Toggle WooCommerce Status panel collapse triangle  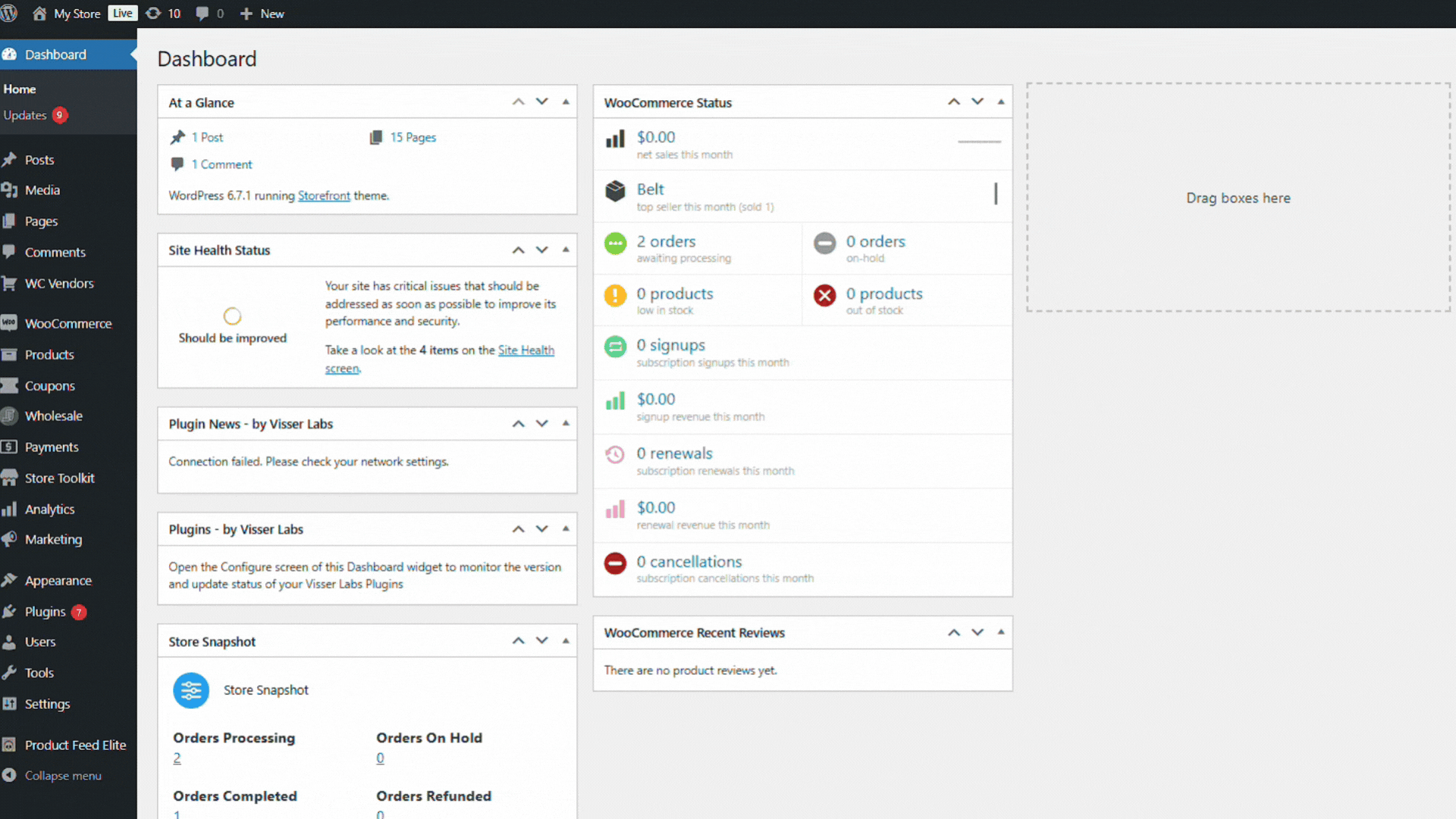coord(1001,102)
